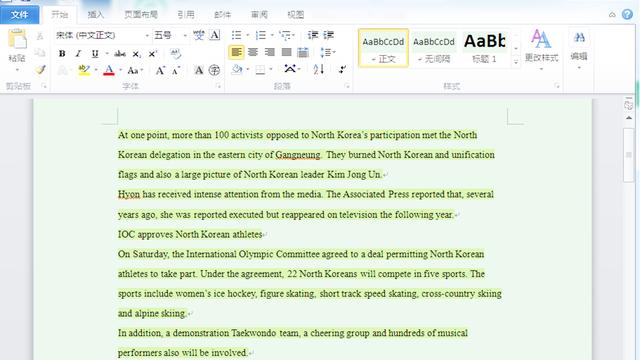Clear formatting with the eraser icon

pos(176,53)
